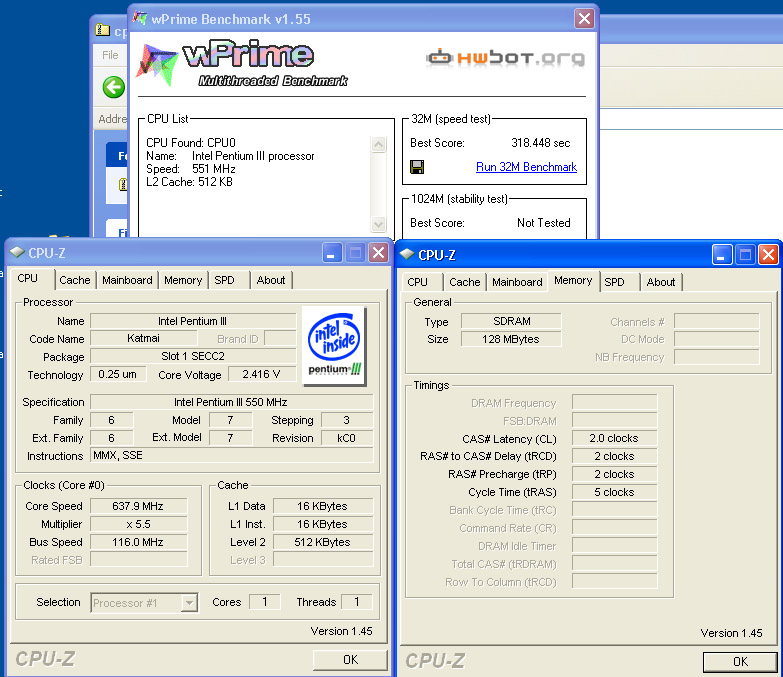This screenshot has width=783, height=677.
Task: Switch to Memory tab in the left CPU-Z
Action: click(x=183, y=280)
